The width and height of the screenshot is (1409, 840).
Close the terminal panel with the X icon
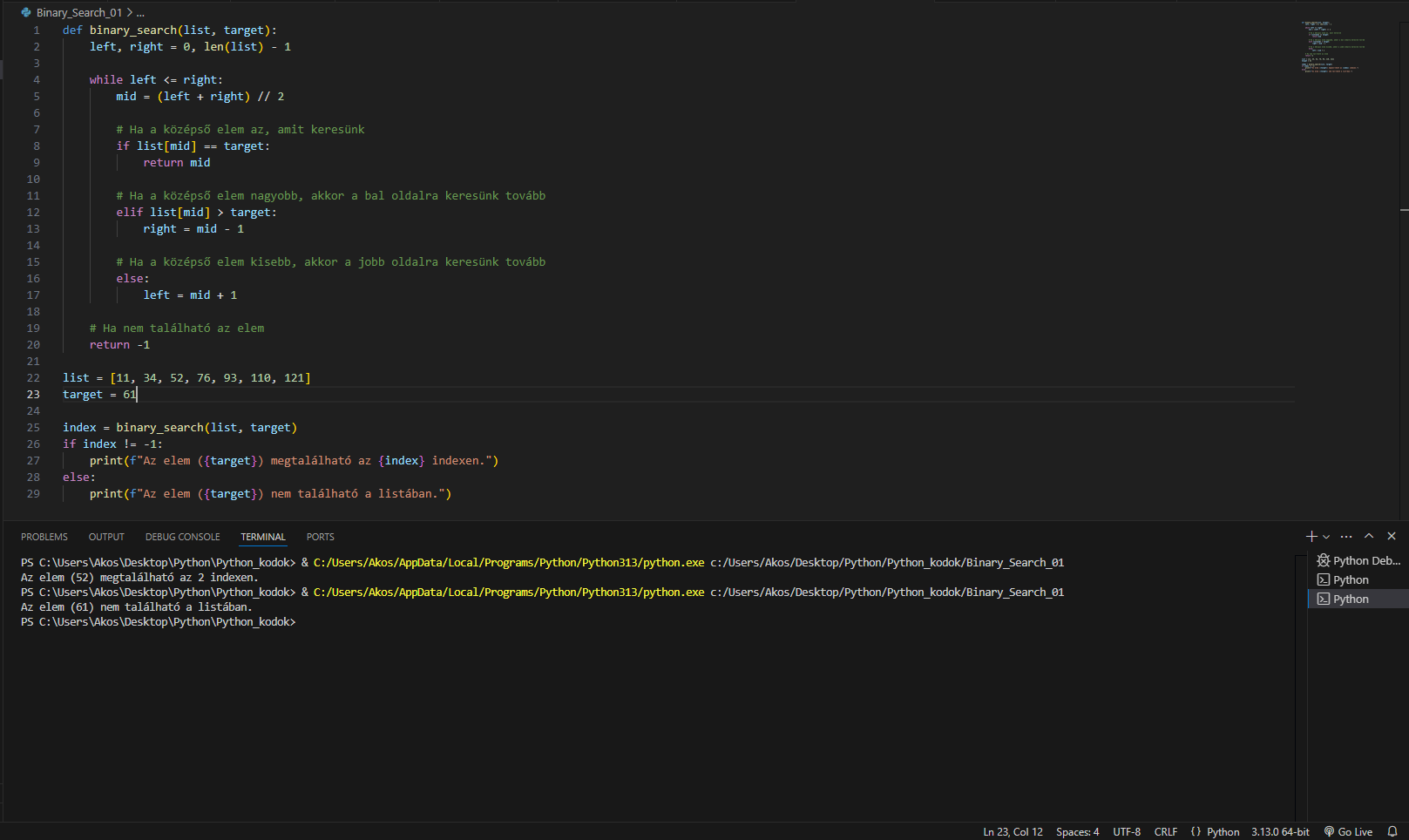[x=1392, y=537]
